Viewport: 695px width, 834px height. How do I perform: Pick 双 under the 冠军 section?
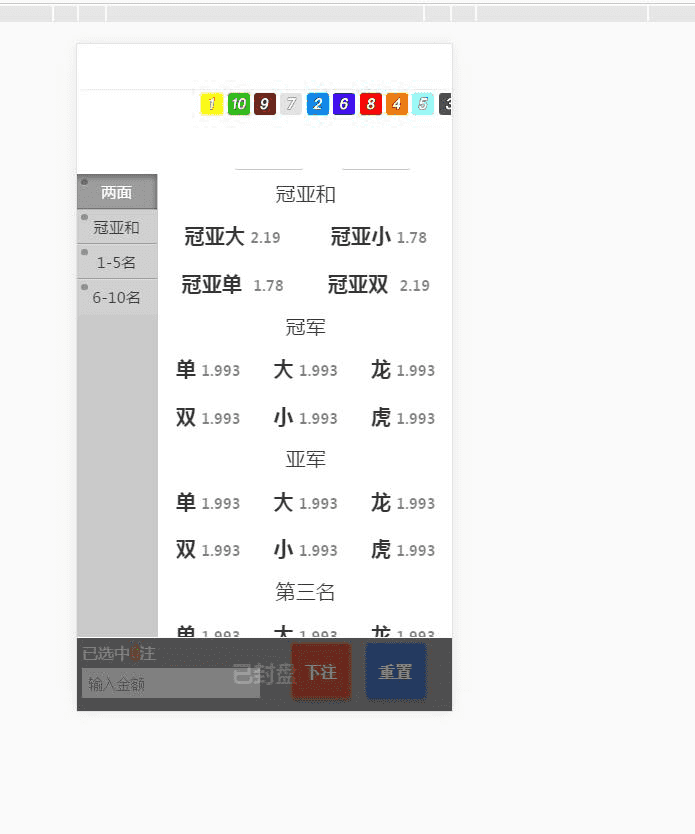(x=208, y=418)
